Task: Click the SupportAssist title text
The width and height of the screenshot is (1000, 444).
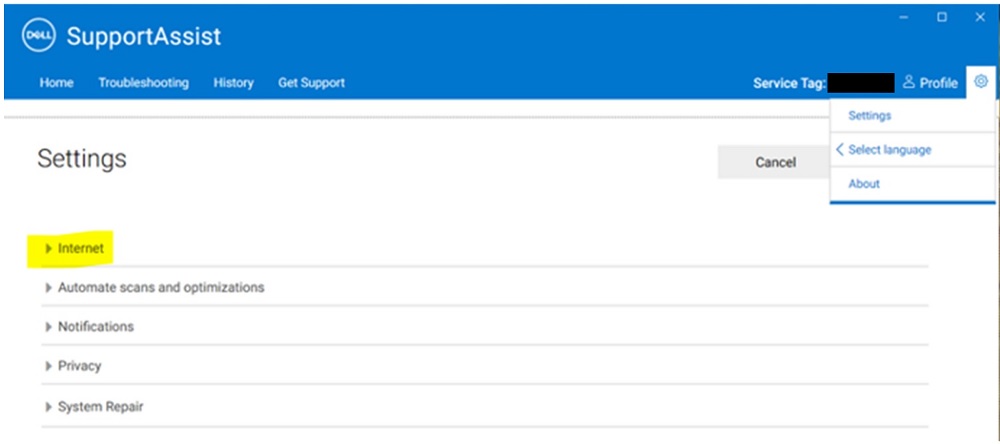Action: 143,36
